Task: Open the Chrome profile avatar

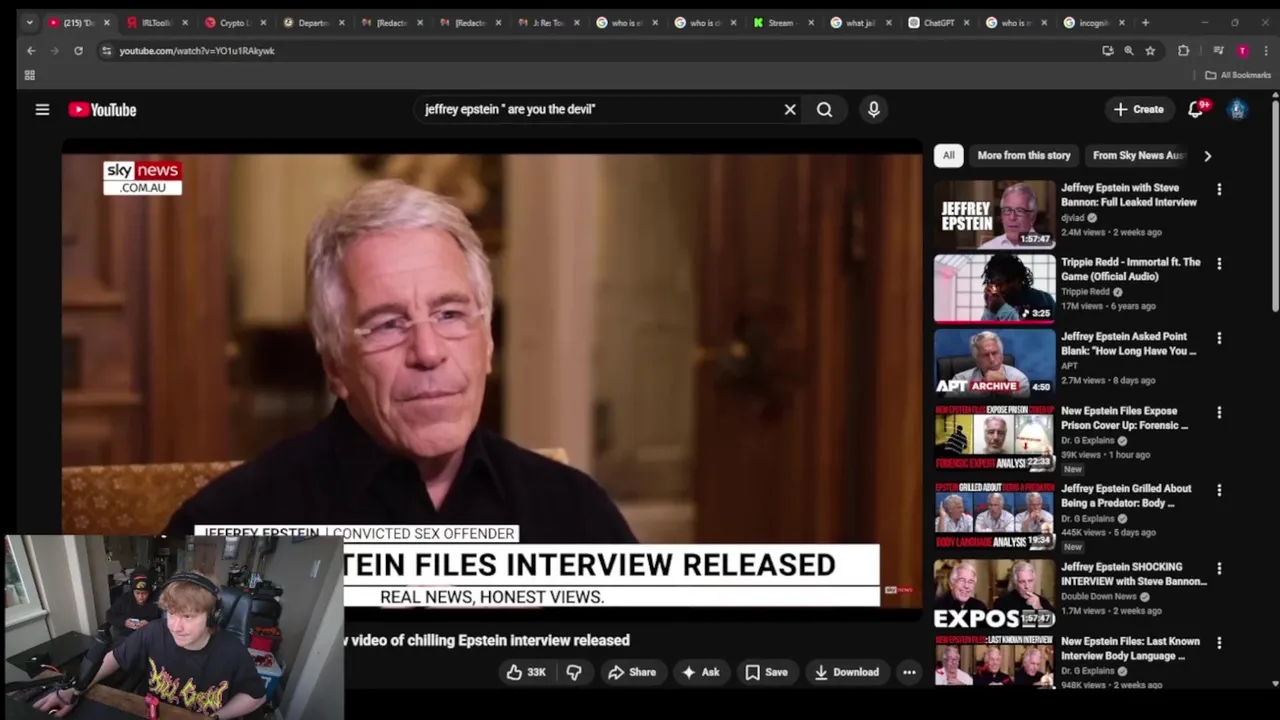Action: tap(1242, 50)
